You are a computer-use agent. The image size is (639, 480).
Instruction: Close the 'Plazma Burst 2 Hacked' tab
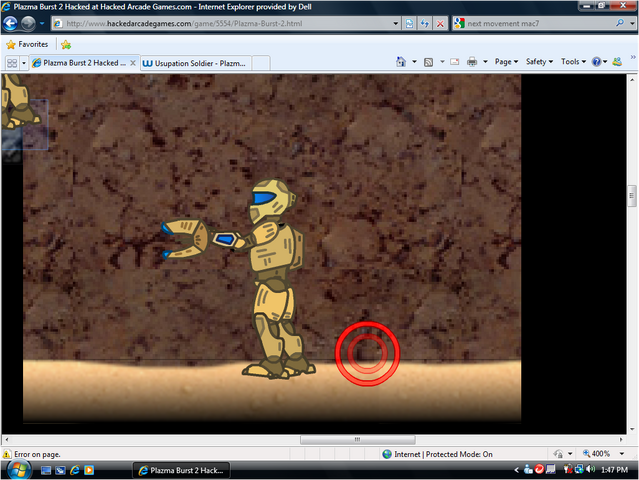[133, 63]
